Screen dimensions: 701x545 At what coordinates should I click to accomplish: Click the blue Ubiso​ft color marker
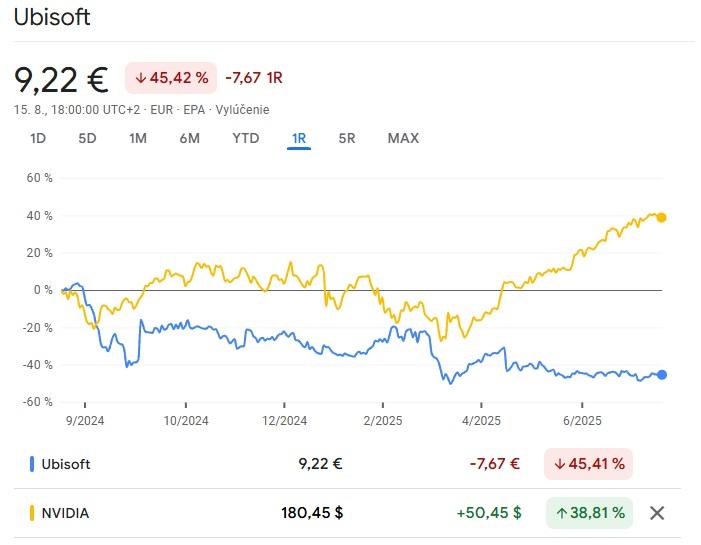click(33, 463)
